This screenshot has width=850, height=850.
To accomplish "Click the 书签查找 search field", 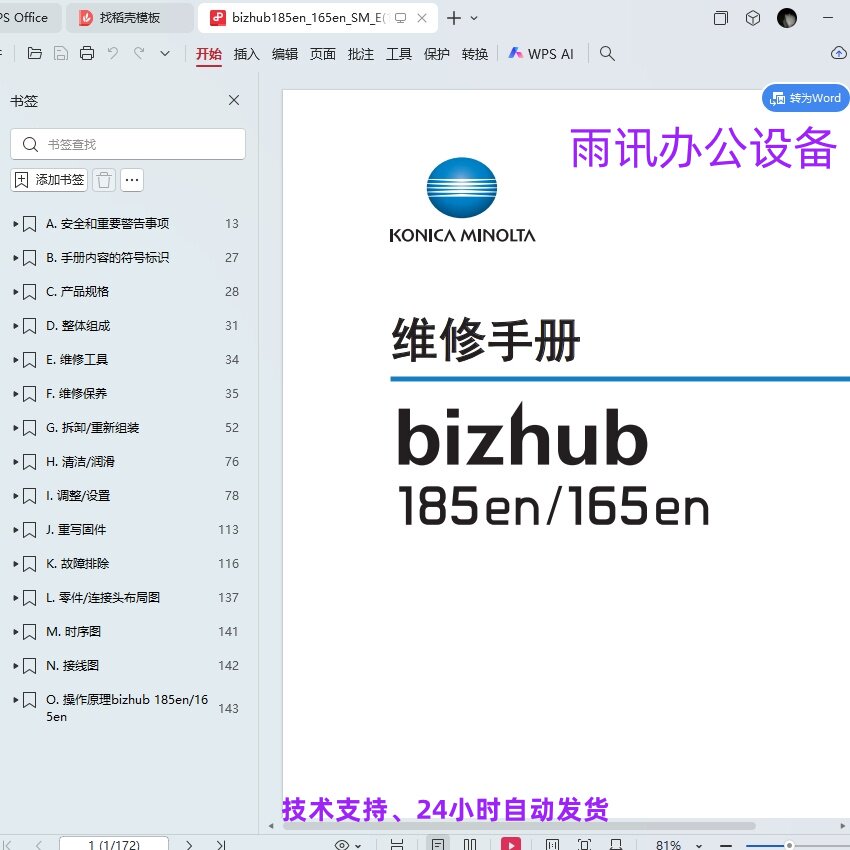I will tap(128, 144).
